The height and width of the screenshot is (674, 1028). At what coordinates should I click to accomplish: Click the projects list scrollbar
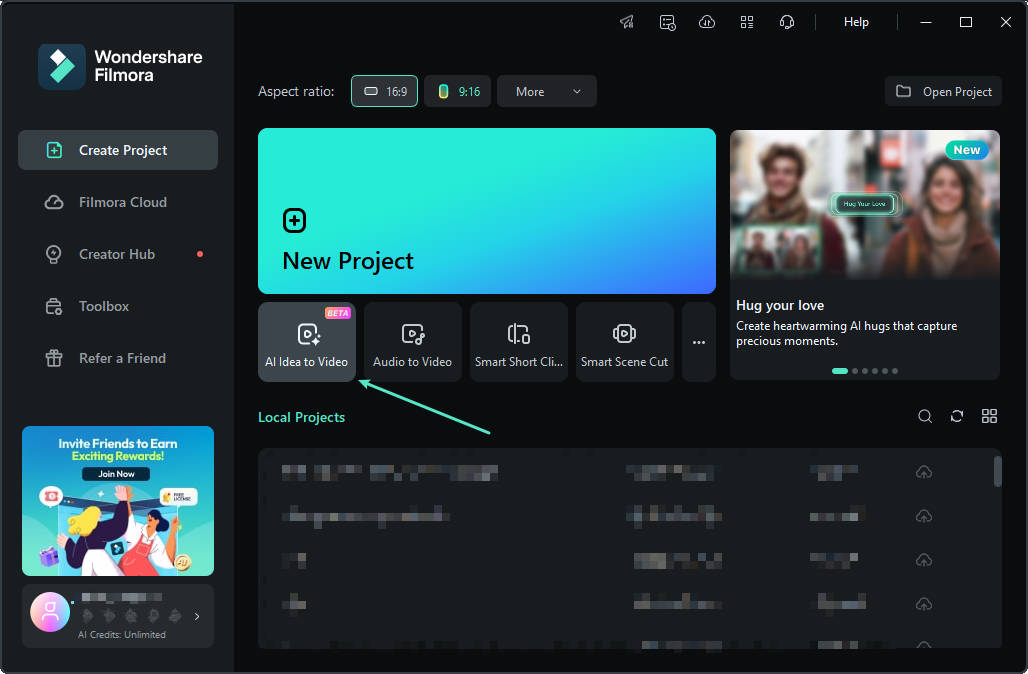pyautogui.click(x=998, y=471)
